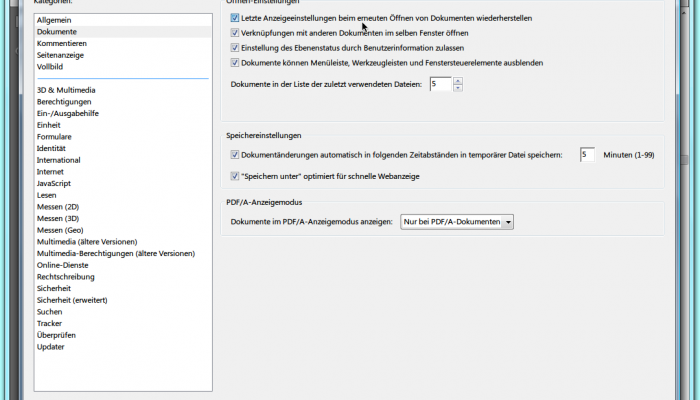Select Multimedia-Berechtigungen (ältere Versionen) category
Viewport: 700px width, 400px height.
click(x=116, y=253)
